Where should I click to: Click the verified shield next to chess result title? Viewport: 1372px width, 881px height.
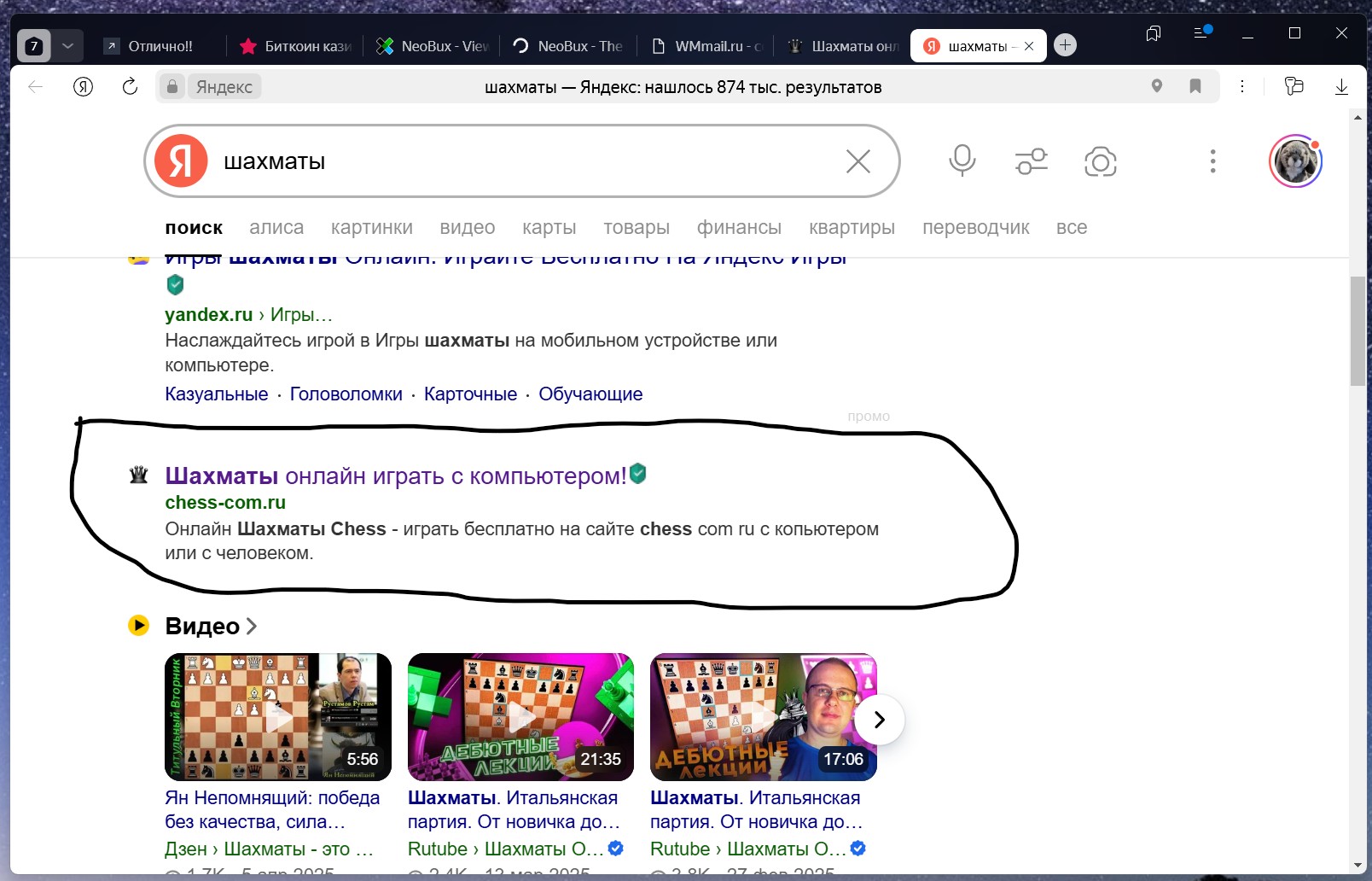(638, 473)
